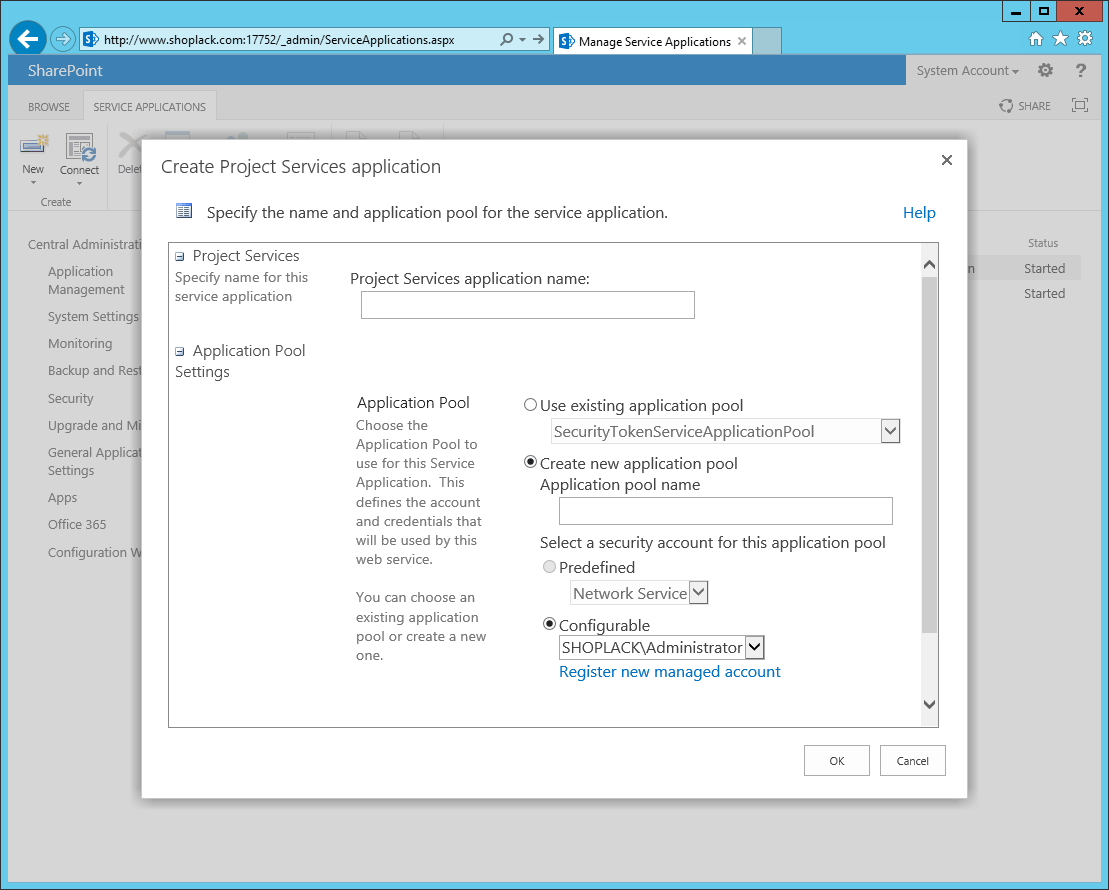The image size is (1109, 890).
Task: Open the Network Service dropdown
Action: (x=698, y=592)
